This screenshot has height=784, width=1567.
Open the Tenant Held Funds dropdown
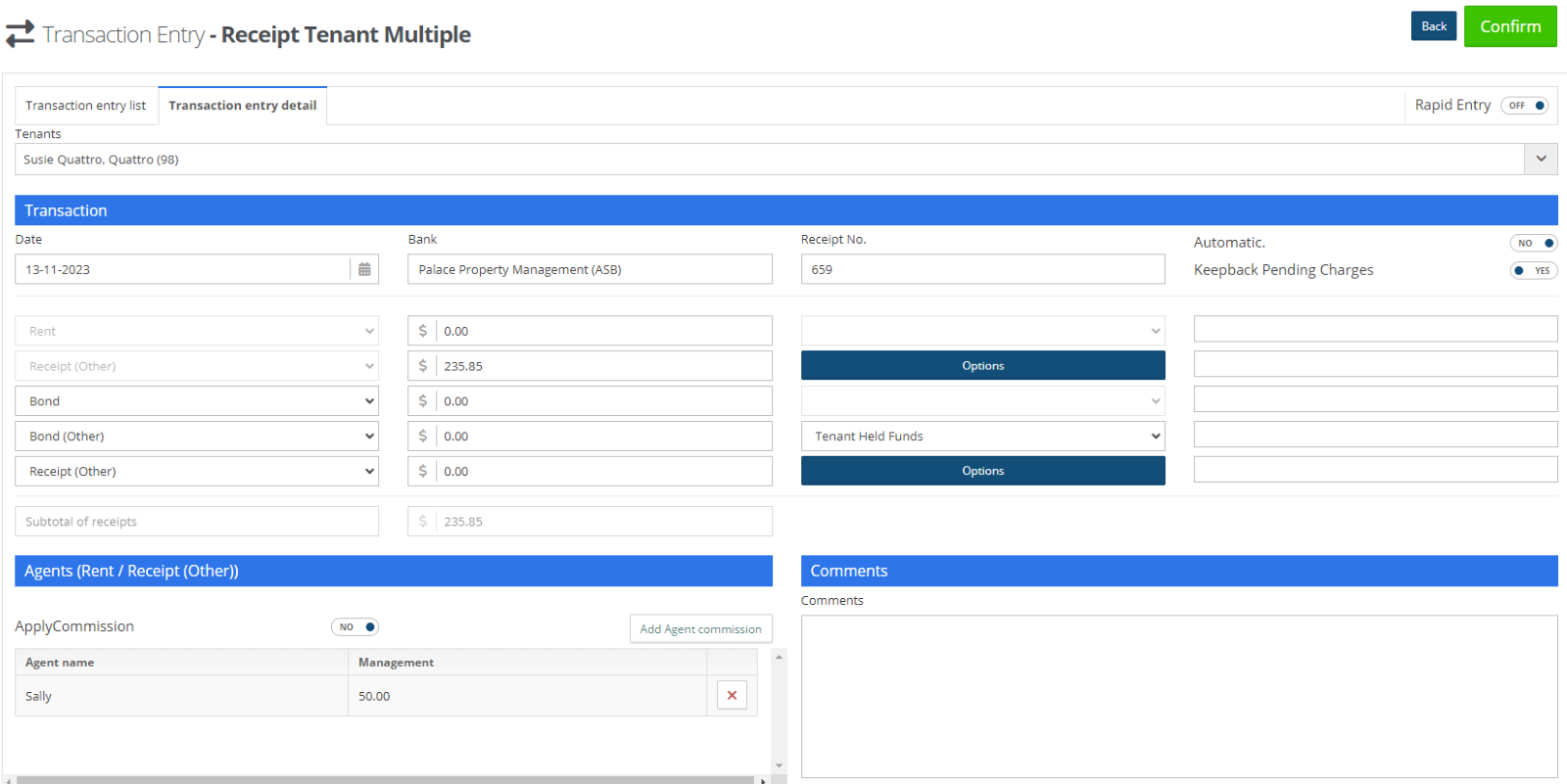[x=983, y=437]
